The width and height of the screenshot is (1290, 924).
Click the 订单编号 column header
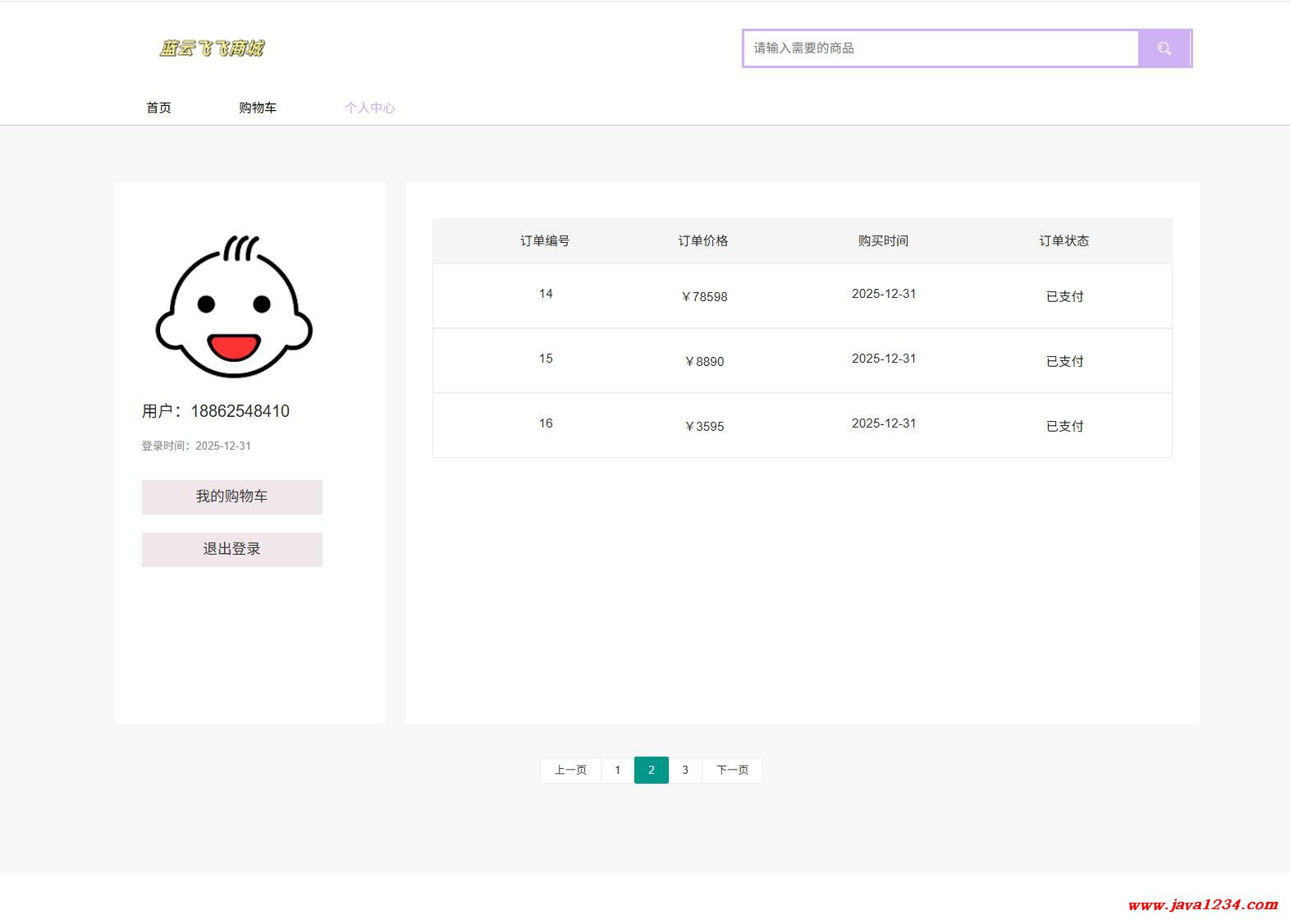[x=545, y=240]
